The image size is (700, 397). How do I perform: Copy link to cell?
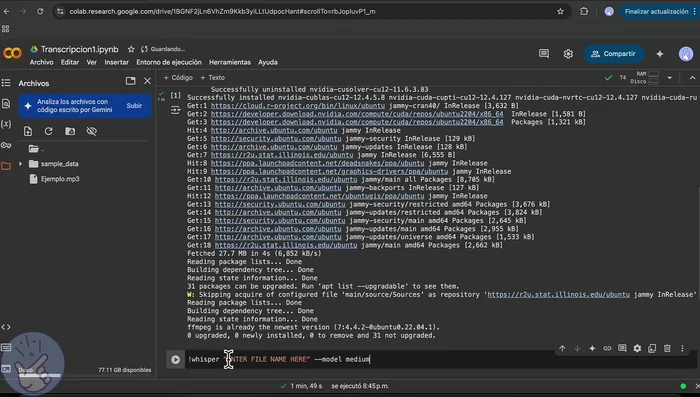click(607, 348)
